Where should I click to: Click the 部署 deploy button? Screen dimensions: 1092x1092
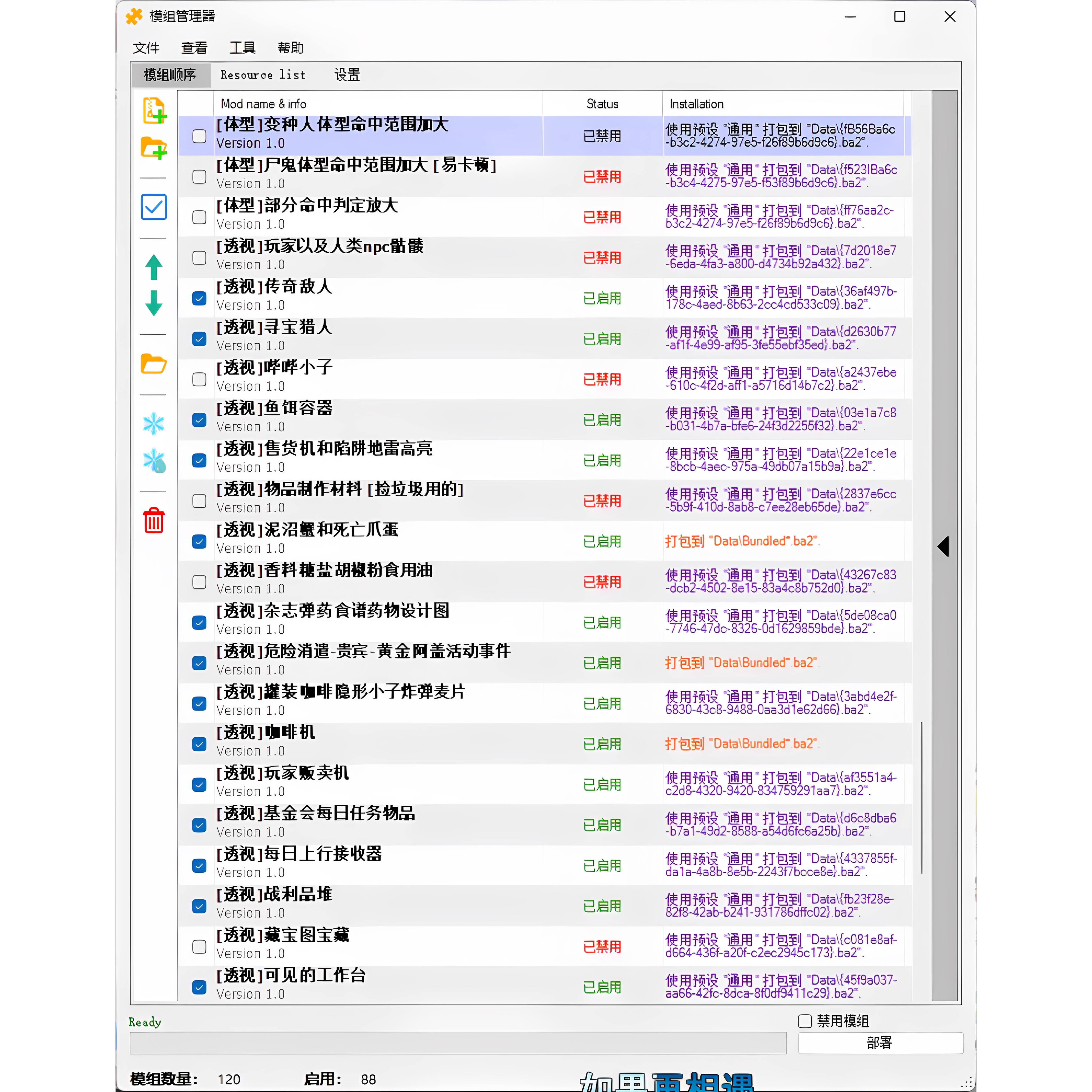880,1043
